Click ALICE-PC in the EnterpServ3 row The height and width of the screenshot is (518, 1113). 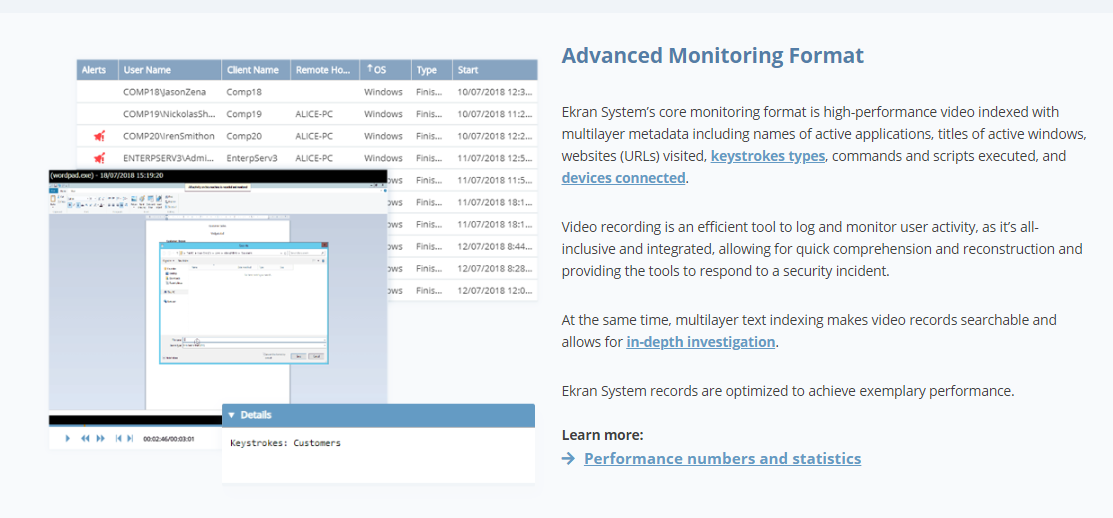pyautogui.click(x=315, y=158)
